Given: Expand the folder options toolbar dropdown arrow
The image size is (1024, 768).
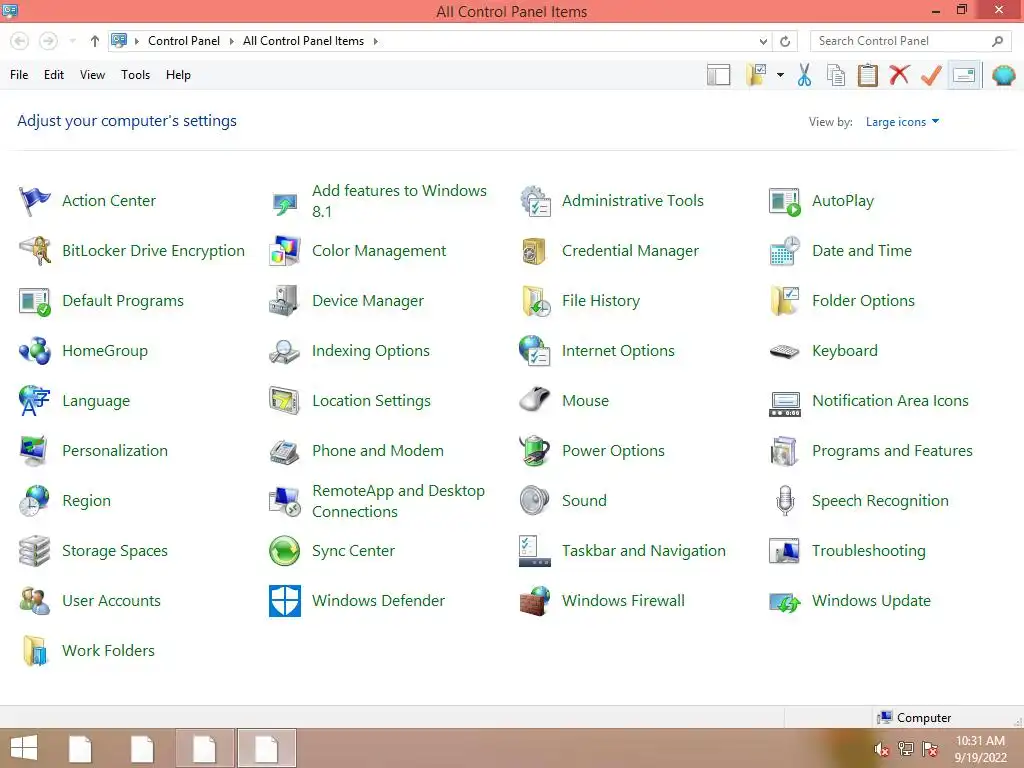Looking at the screenshot, I should (780, 75).
